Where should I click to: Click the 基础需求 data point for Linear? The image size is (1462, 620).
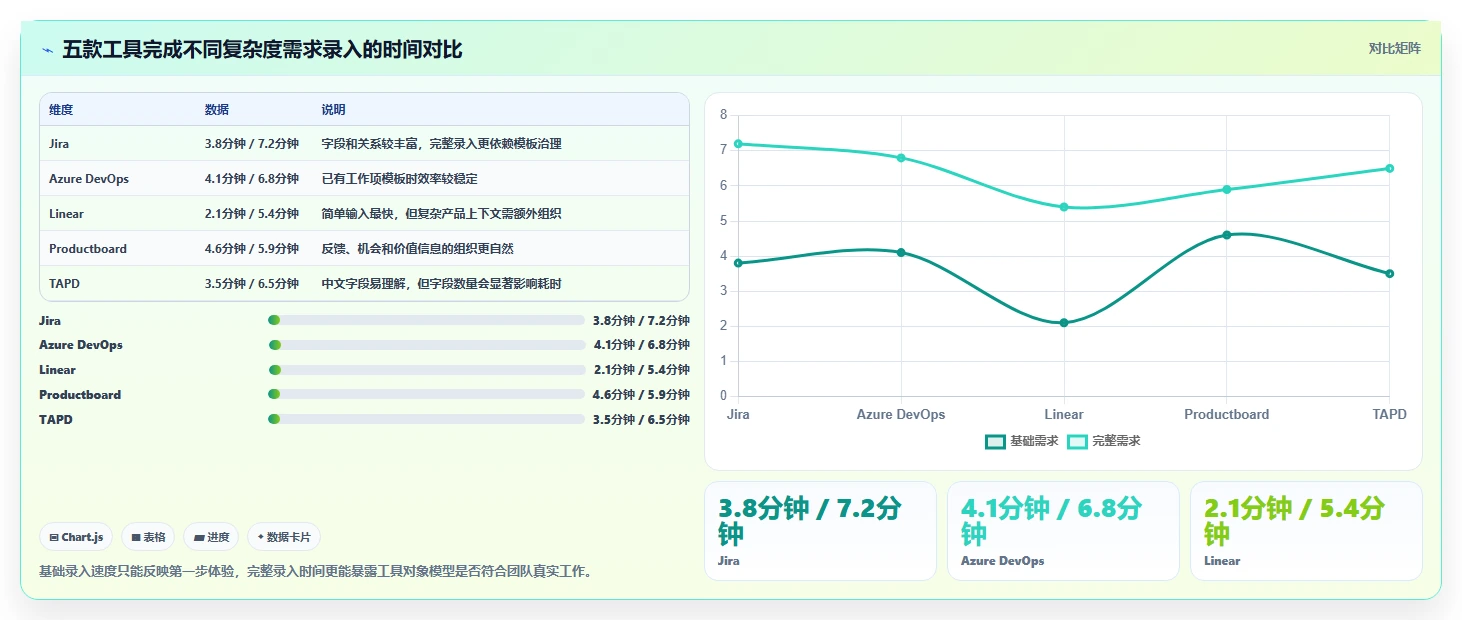[1064, 323]
